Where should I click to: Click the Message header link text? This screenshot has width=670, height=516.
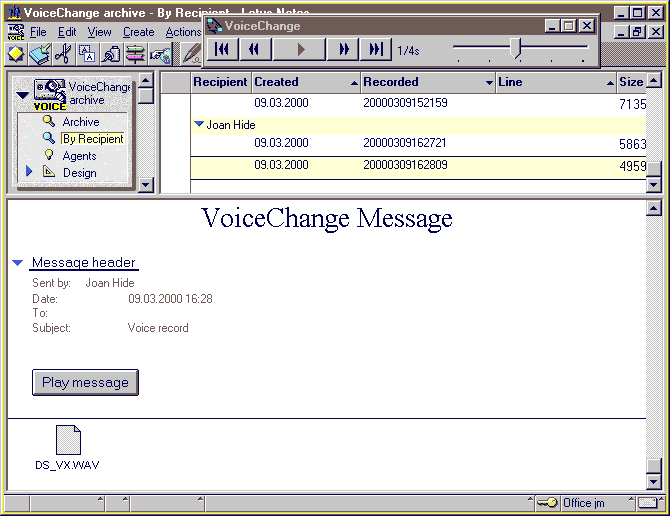[84, 263]
